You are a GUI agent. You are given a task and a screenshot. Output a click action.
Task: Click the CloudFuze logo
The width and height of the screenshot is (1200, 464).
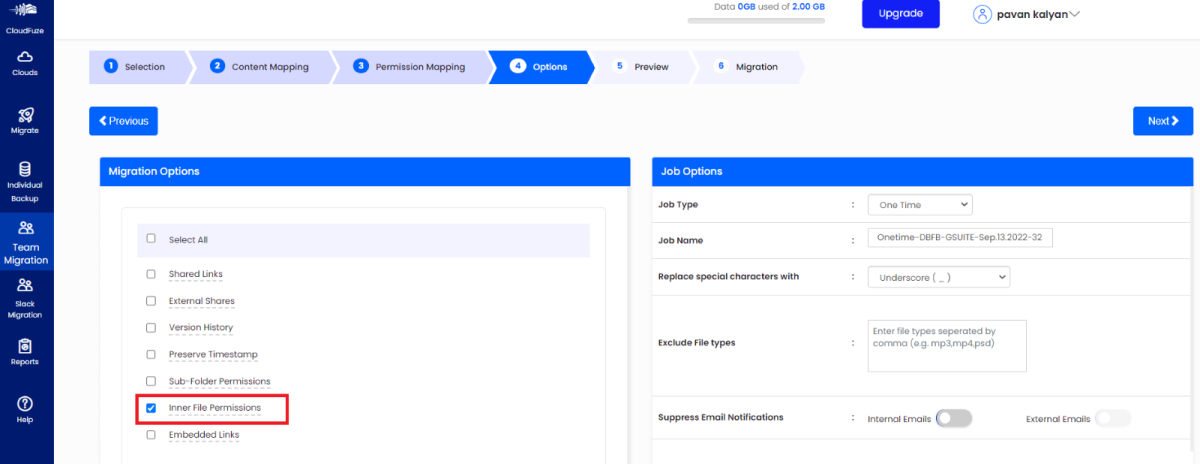pos(26,12)
